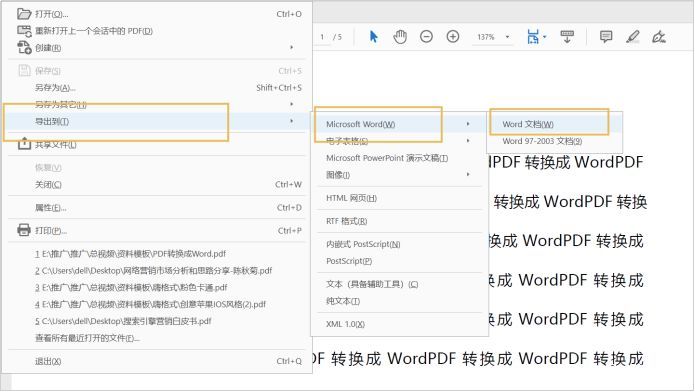This screenshot has height=392, width=695.
Task: Click the share file icon
Action: click(x=24, y=144)
